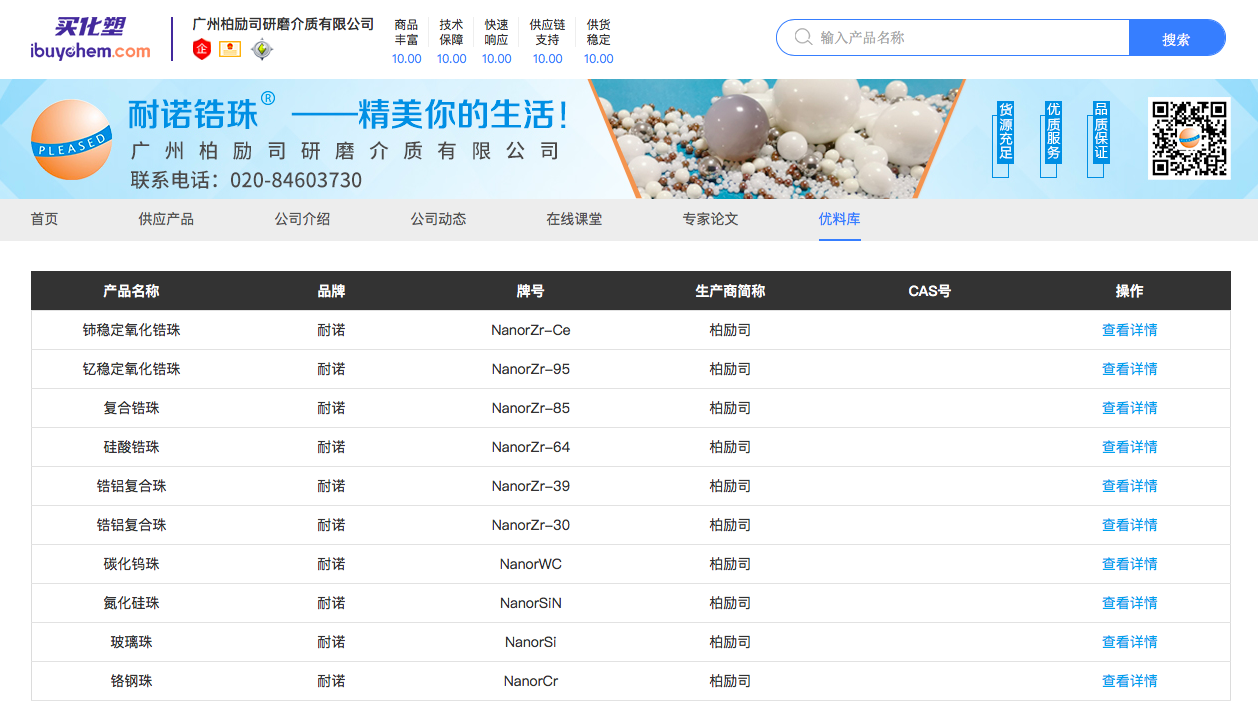View details for 玻璃珠 row
1258x728 pixels.
(1129, 642)
